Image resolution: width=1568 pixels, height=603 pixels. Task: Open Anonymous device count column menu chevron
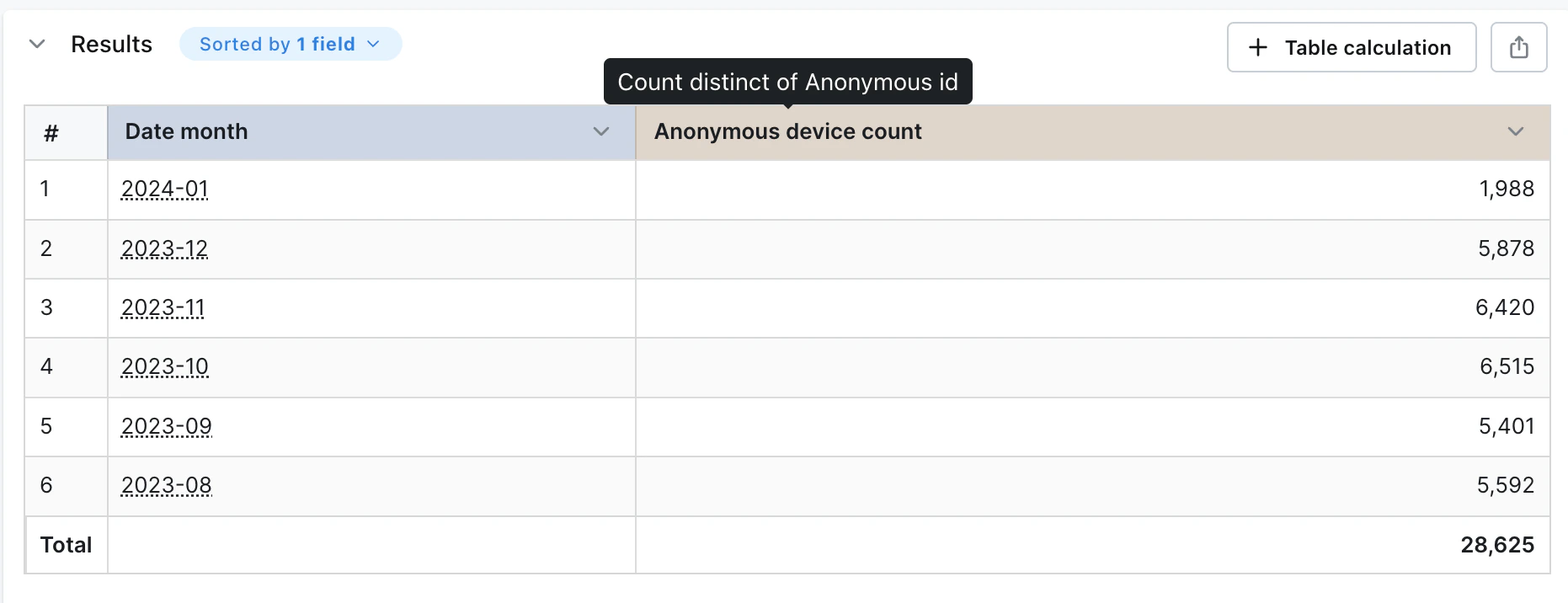click(x=1515, y=131)
